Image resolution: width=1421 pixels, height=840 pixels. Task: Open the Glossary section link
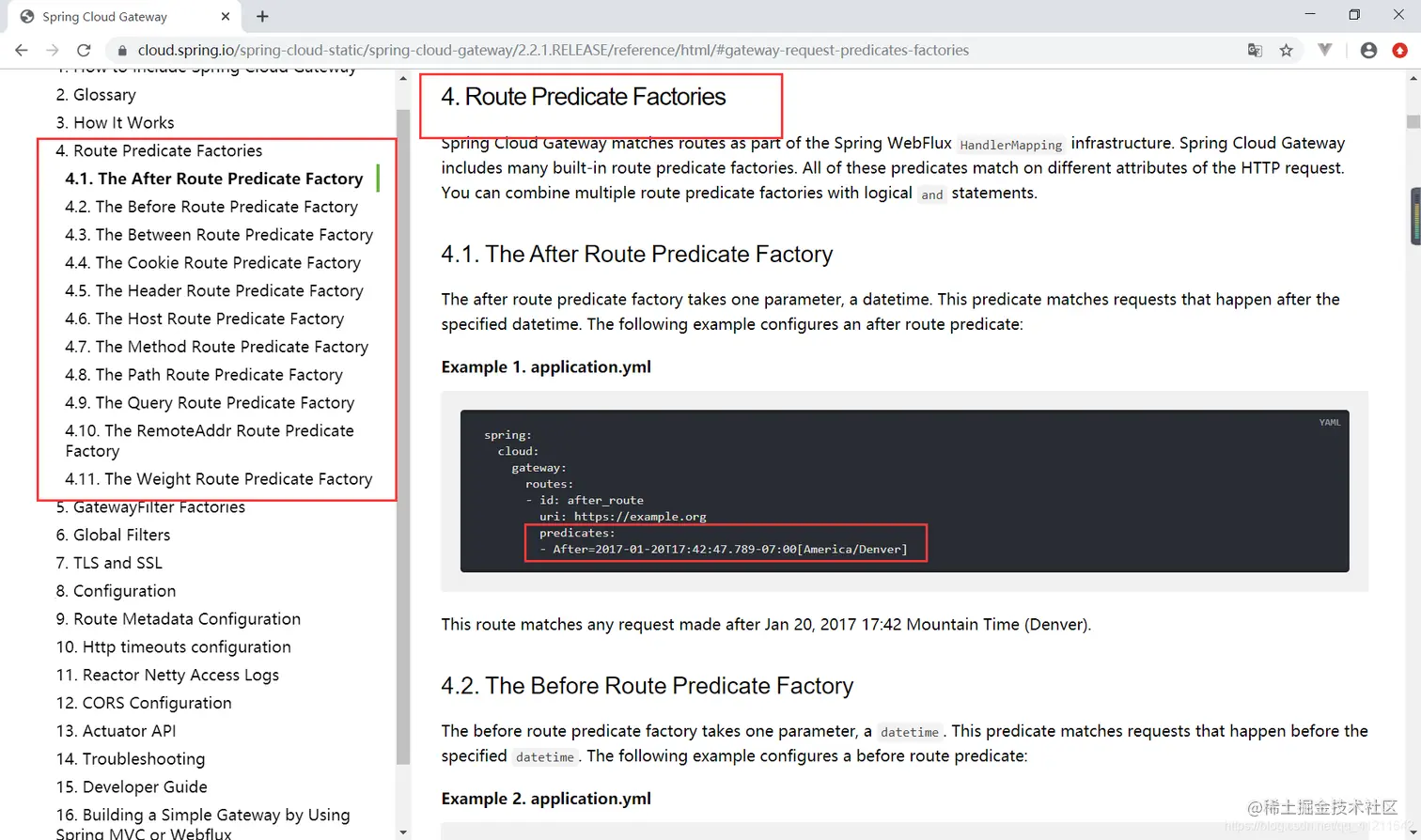[96, 95]
